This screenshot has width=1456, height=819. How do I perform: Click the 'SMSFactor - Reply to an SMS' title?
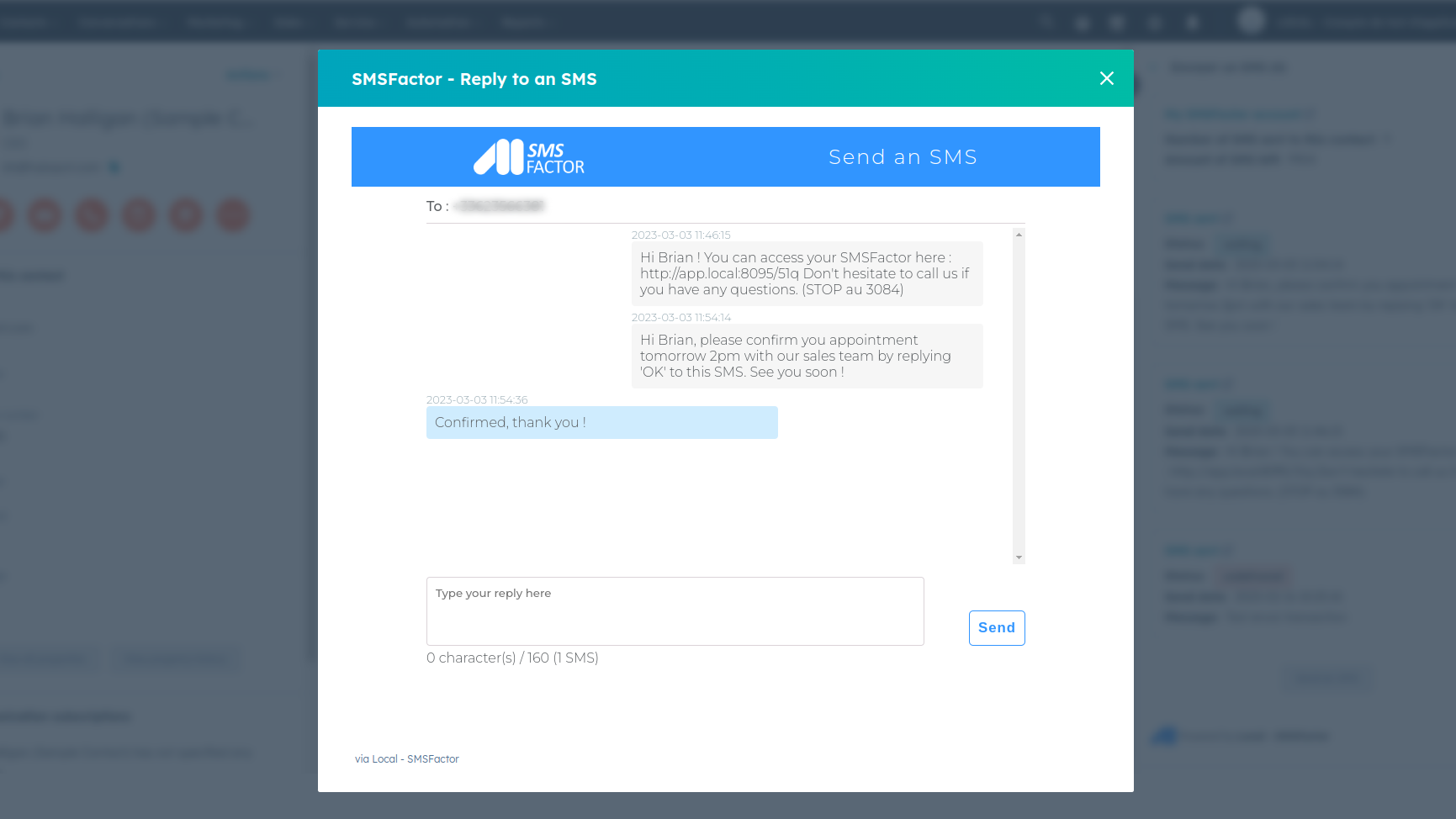point(474,79)
